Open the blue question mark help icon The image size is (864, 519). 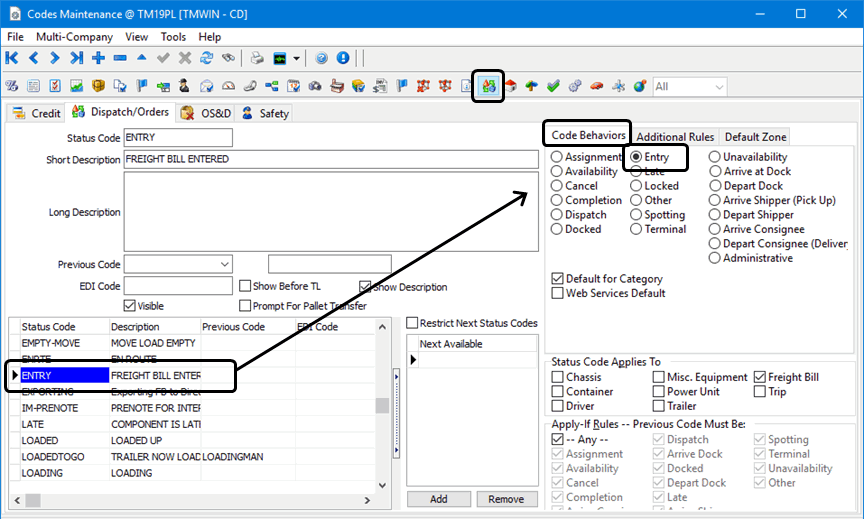(x=322, y=58)
